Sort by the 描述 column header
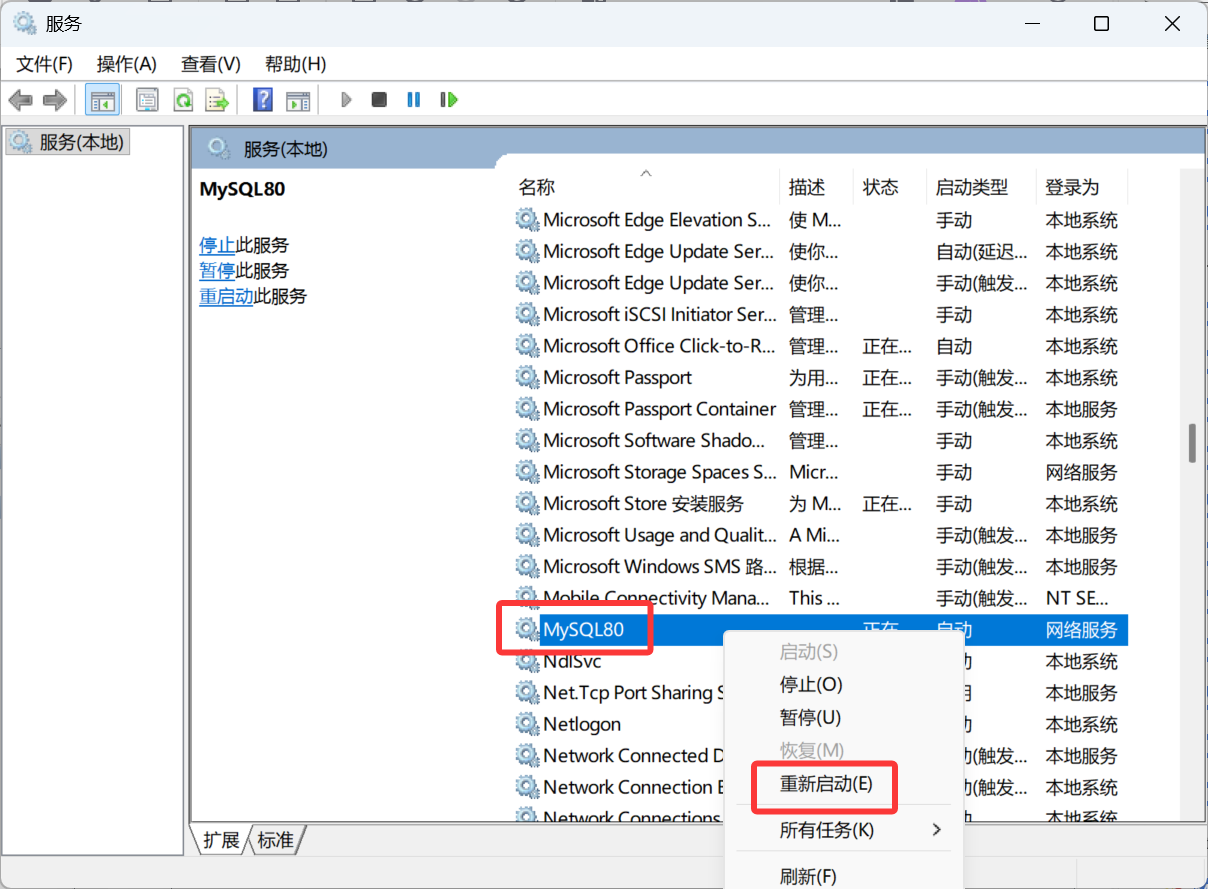This screenshot has height=889, width=1208. click(x=816, y=187)
